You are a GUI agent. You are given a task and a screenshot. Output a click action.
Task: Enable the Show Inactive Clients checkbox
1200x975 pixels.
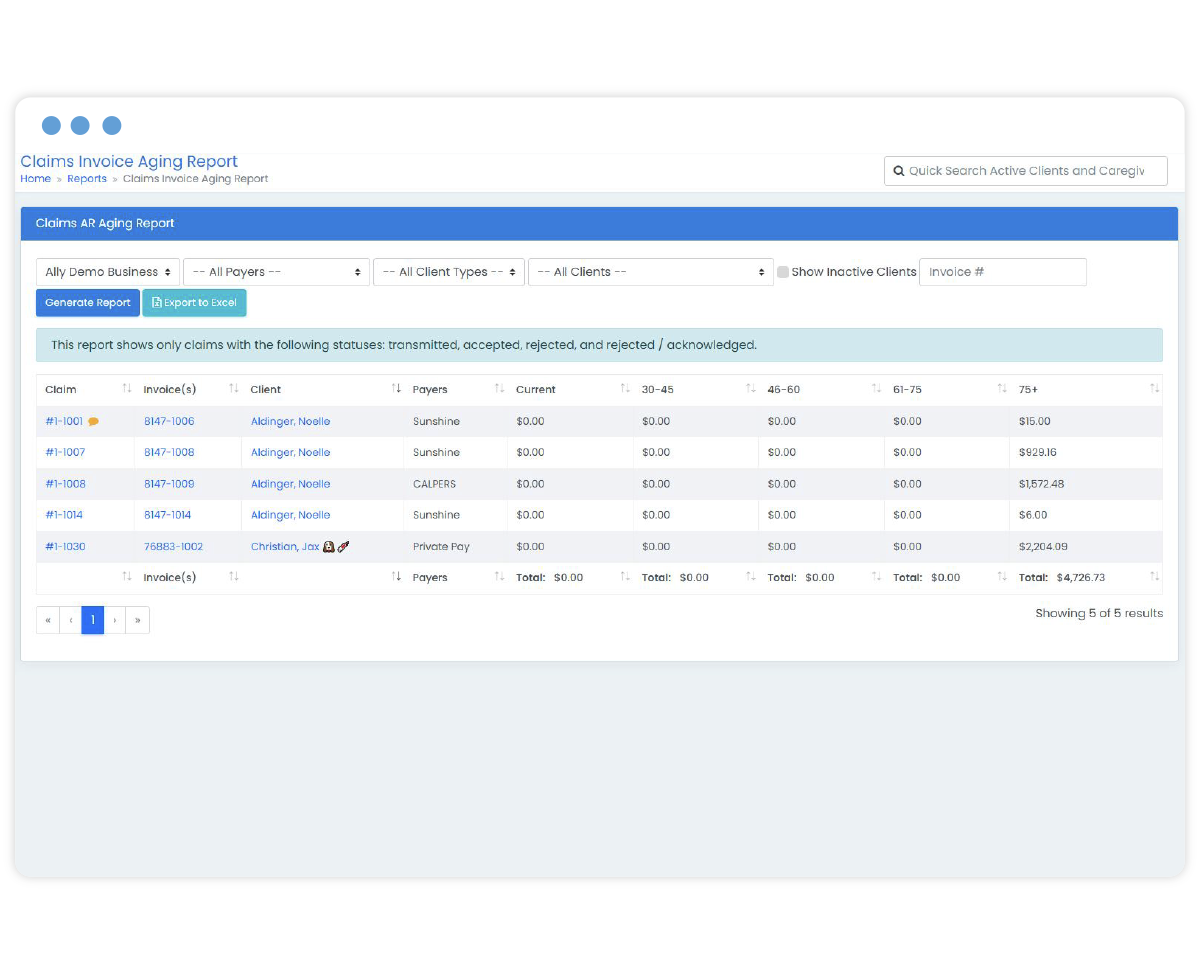click(783, 272)
